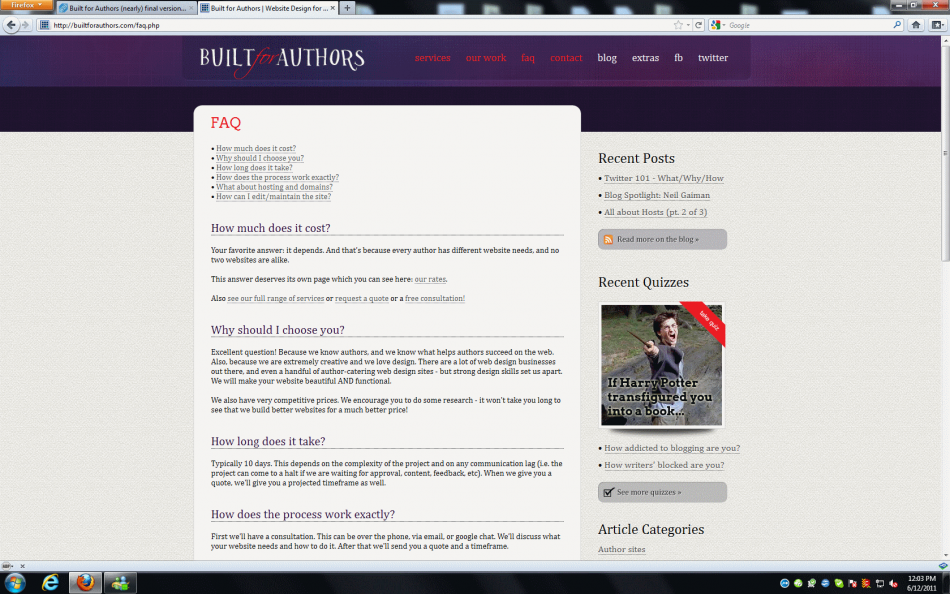Click the Windows Start orb

[15, 582]
